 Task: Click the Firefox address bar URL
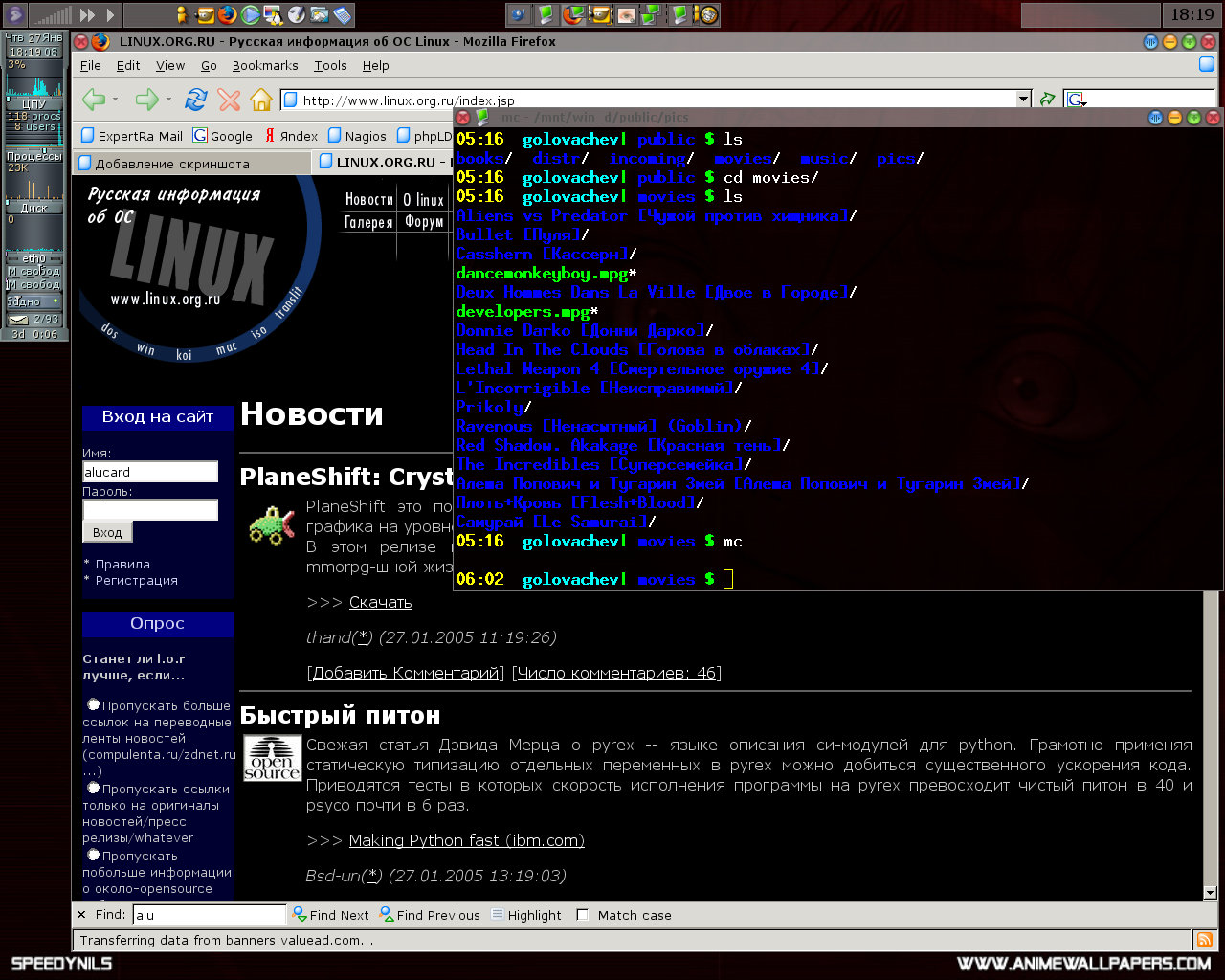pyautogui.click(x=647, y=100)
